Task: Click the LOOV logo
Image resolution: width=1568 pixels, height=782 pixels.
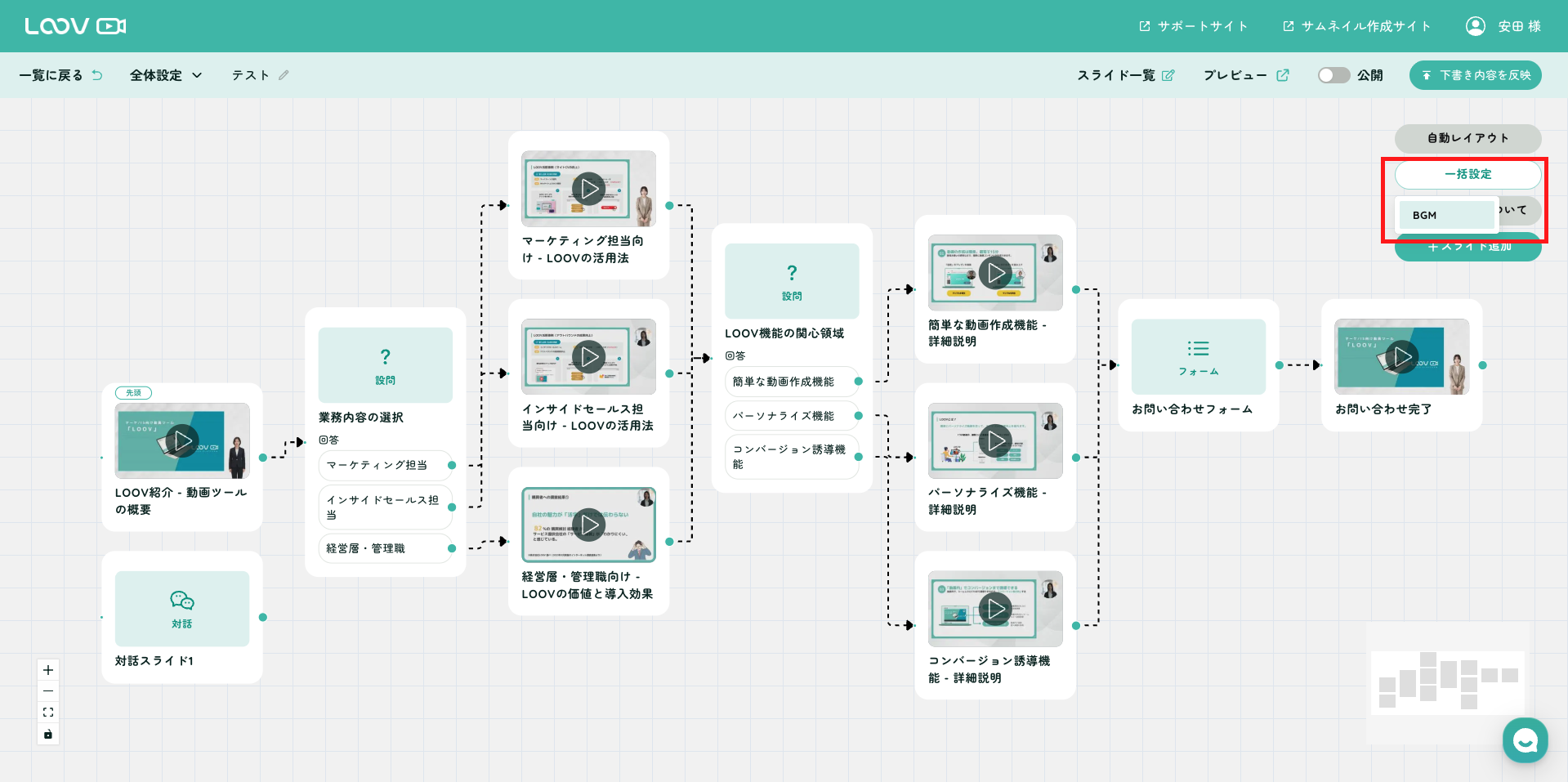Action: 75,26
